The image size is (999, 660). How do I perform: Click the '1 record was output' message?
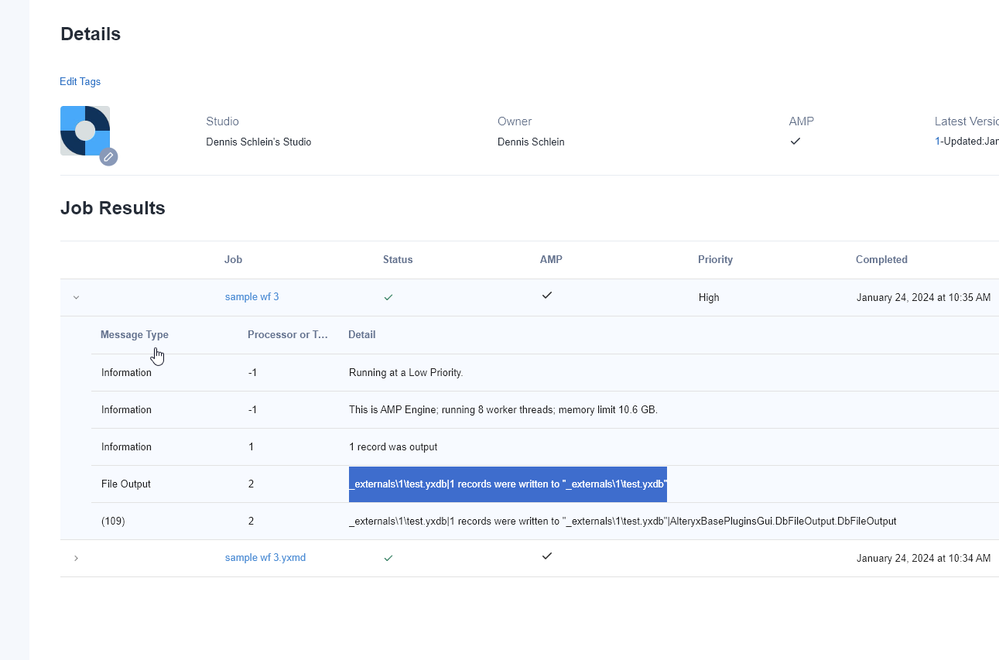393,447
